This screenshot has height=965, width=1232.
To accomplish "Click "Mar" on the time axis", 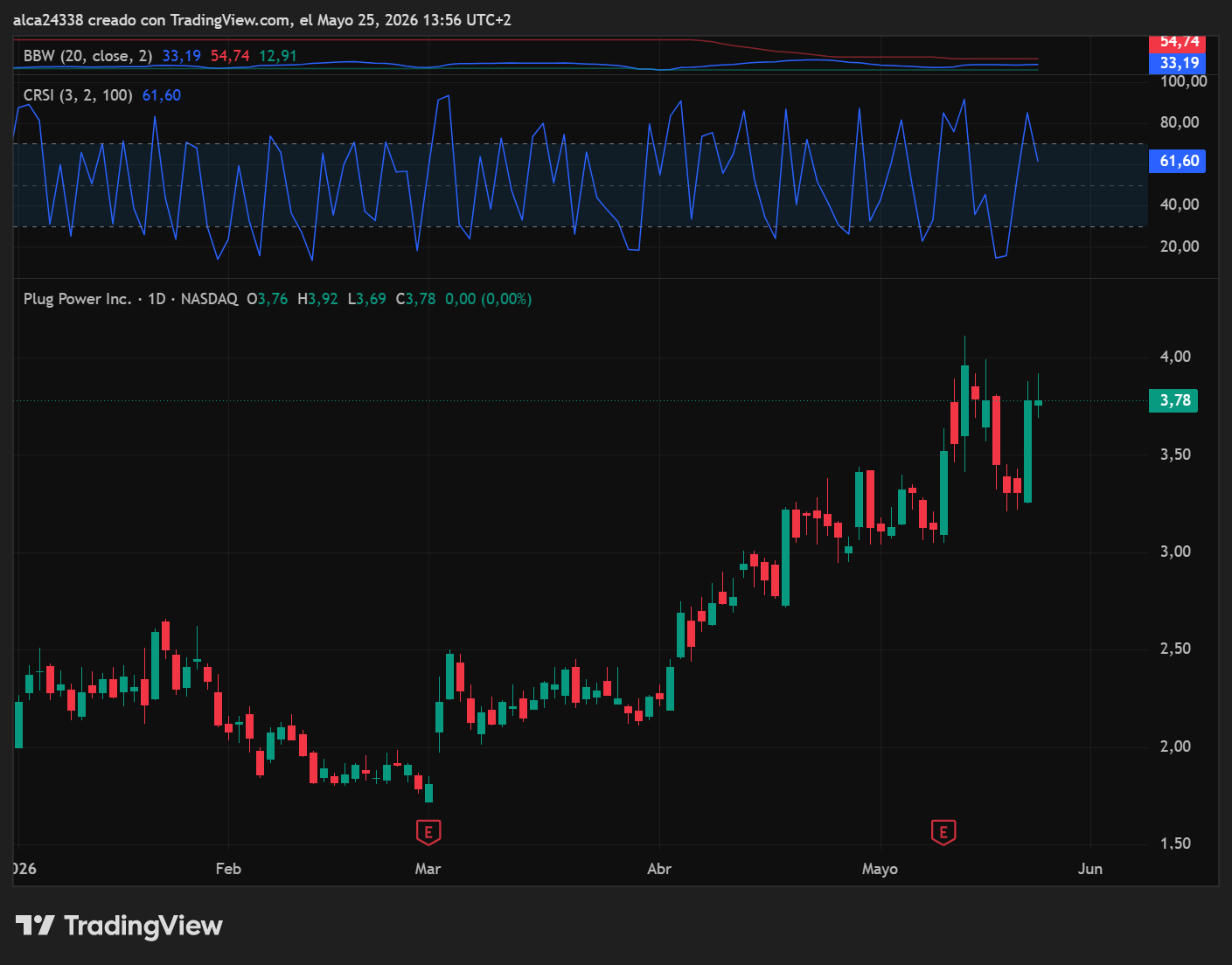I will point(428,869).
